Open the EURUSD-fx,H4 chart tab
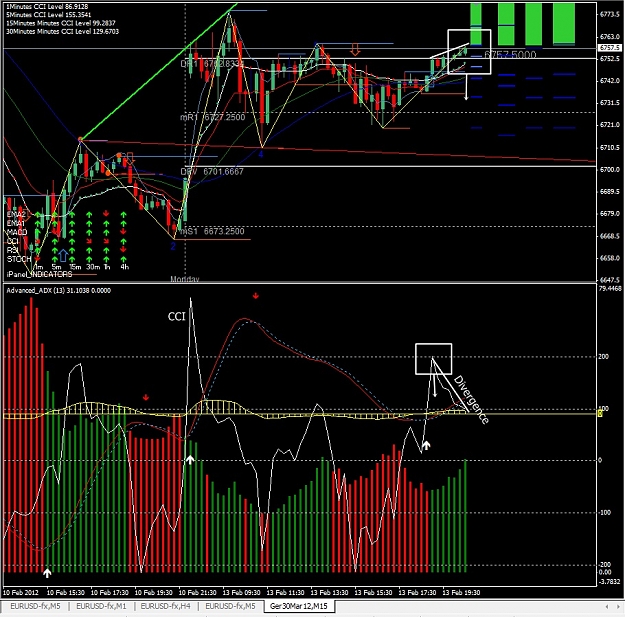 tap(165, 606)
